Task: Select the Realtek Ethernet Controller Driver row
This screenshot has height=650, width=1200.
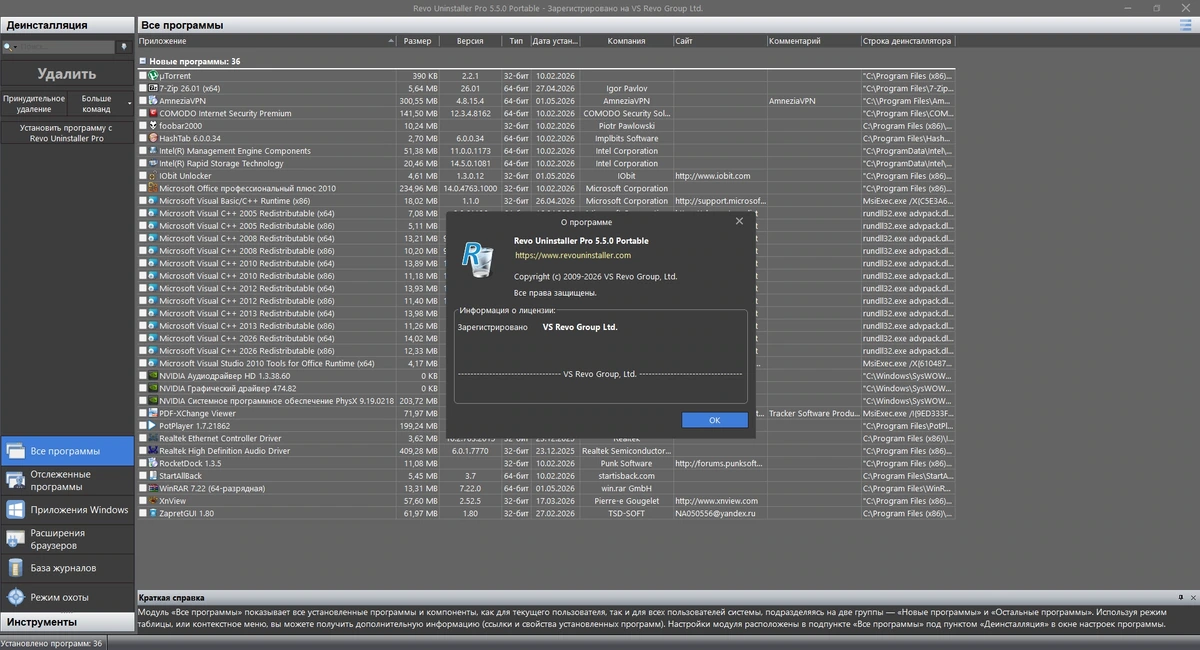Action: coord(546,438)
